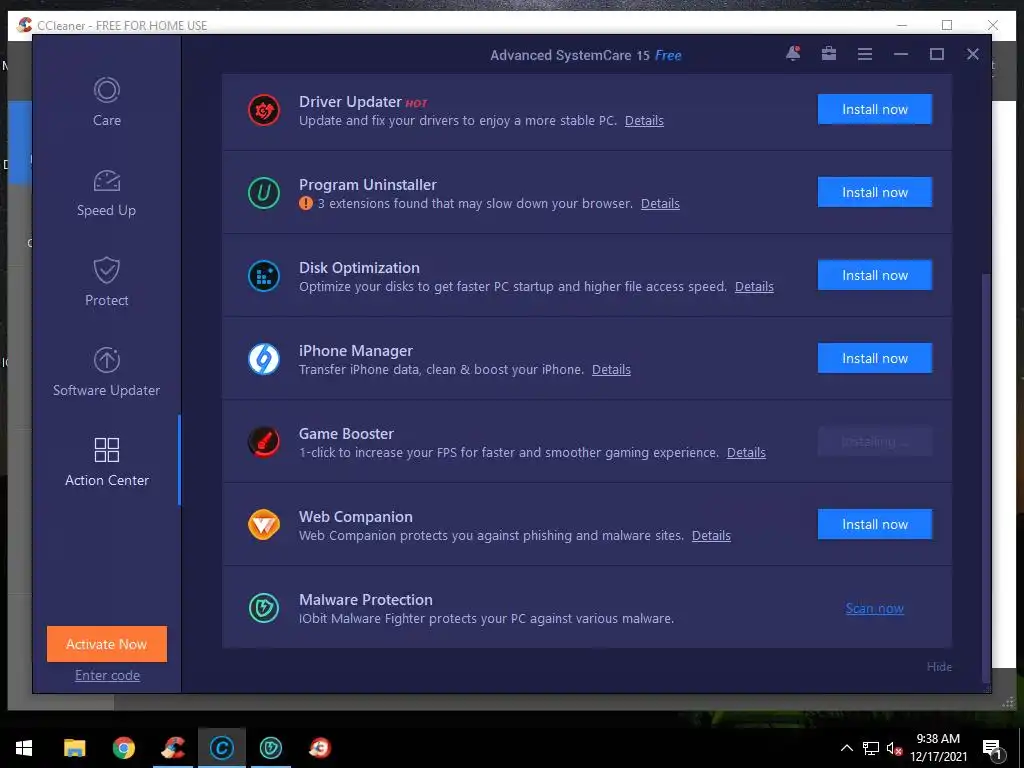The image size is (1024, 768).
Task: Install Driver Updater now
Action: [x=874, y=109]
